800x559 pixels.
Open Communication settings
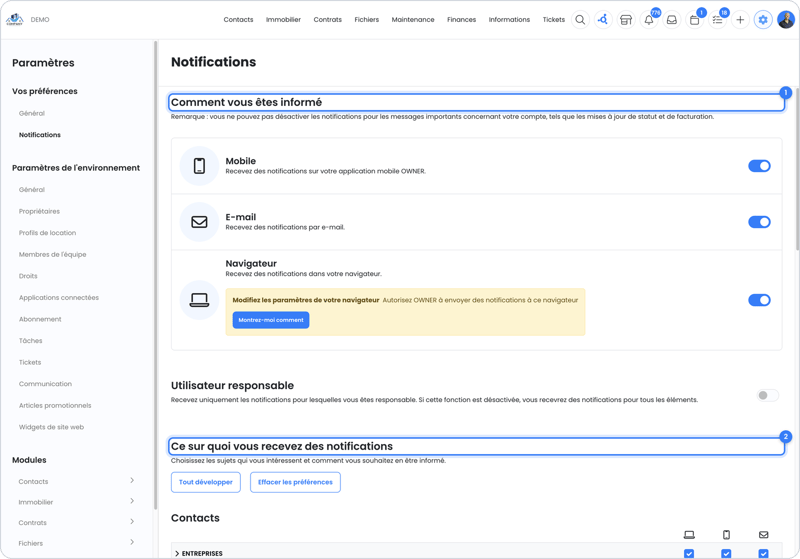45,384
